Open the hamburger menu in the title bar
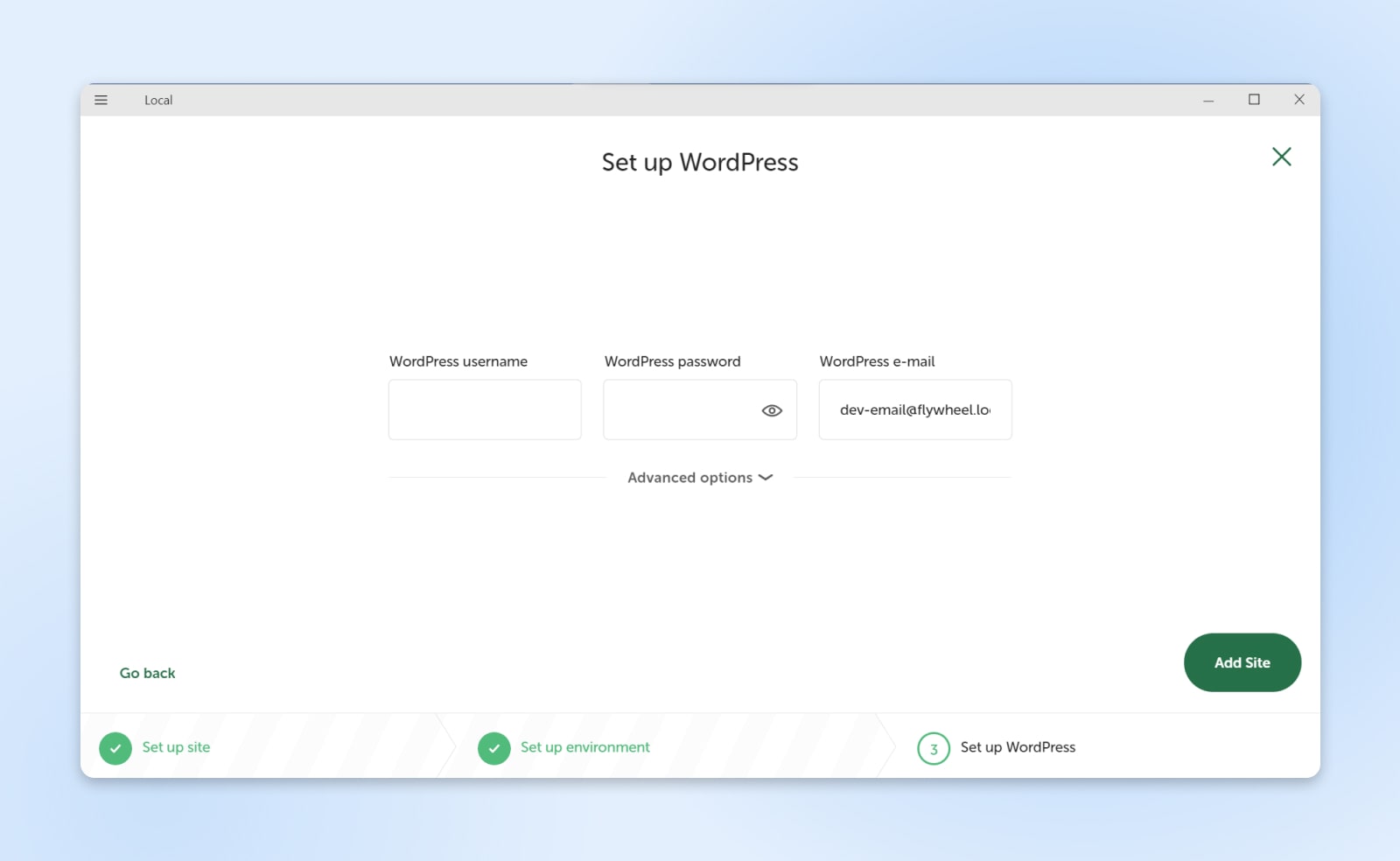The width and height of the screenshot is (1400, 861). [101, 100]
